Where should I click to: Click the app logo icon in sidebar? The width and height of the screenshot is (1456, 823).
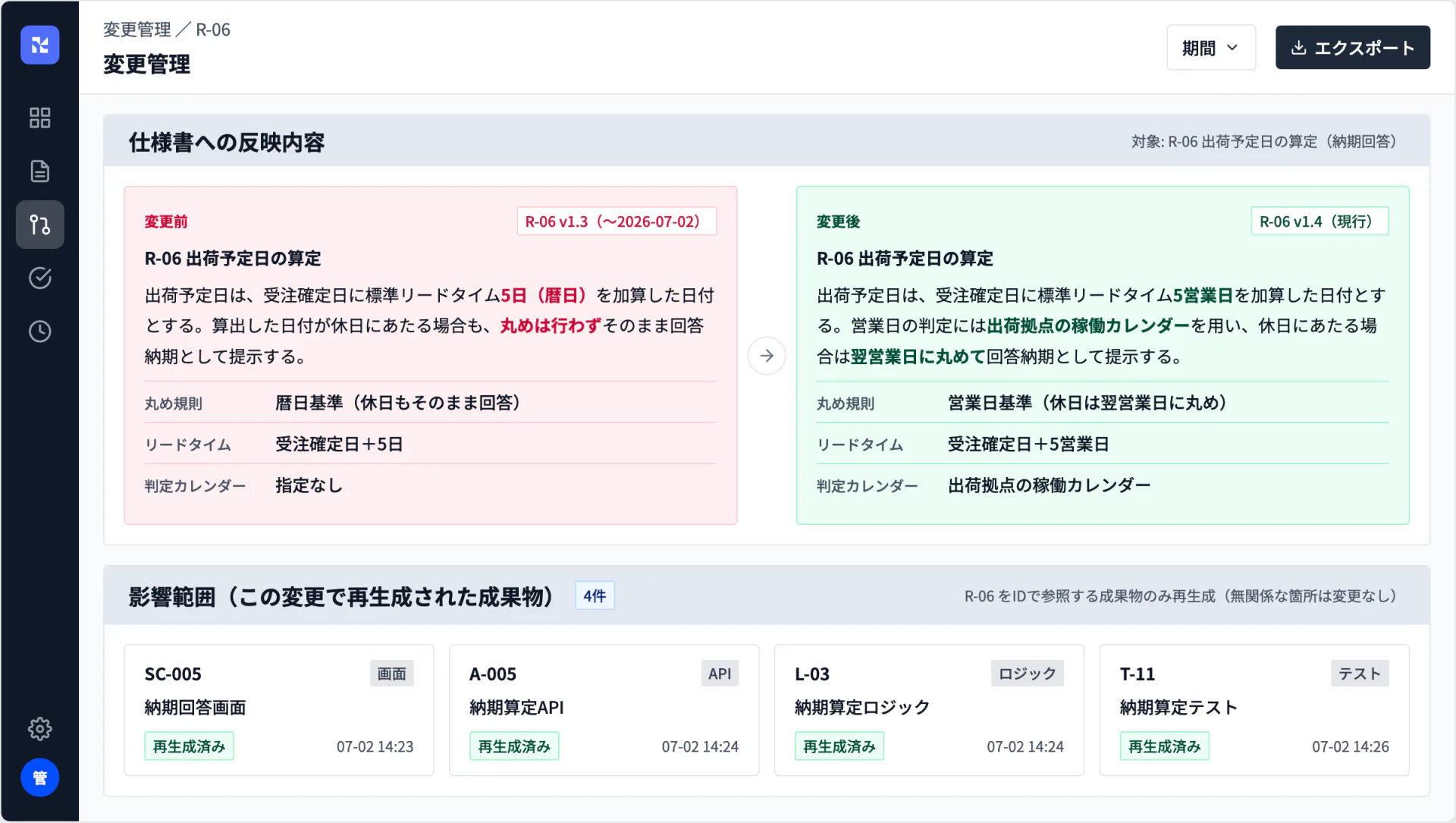(39, 45)
